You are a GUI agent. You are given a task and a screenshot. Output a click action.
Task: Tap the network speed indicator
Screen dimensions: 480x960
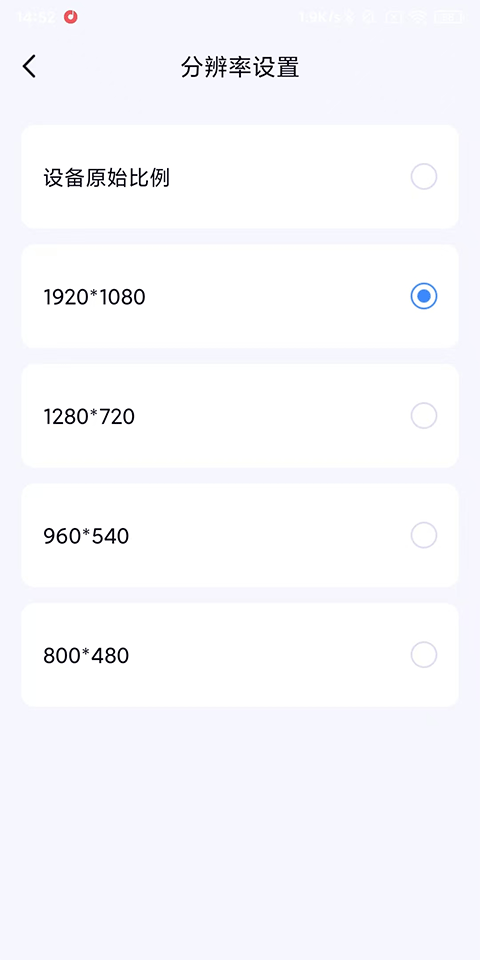(x=320, y=17)
